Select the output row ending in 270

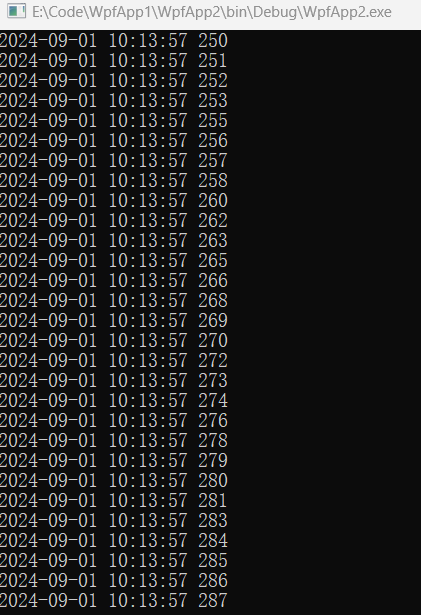(x=114, y=340)
